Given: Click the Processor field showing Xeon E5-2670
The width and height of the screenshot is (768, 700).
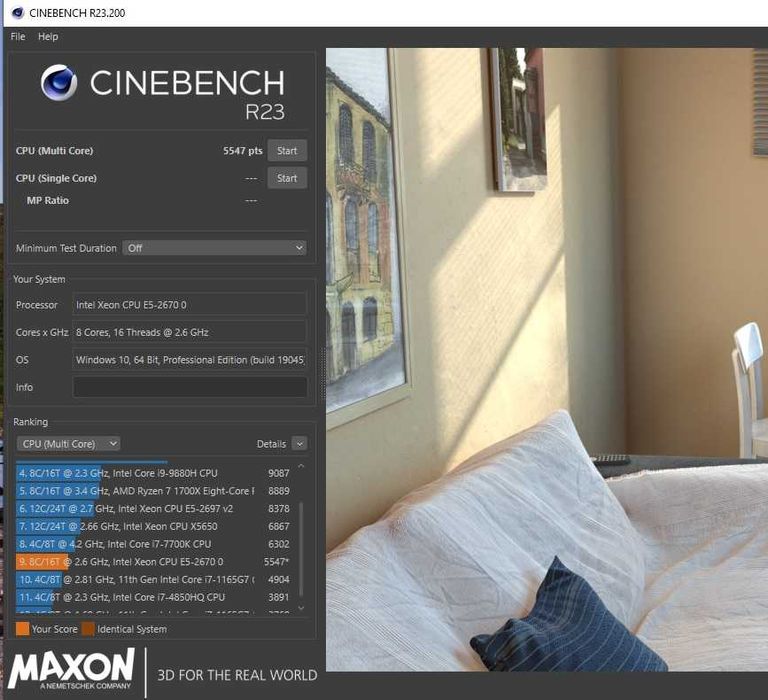Looking at the screenshot, I should pyautogui.click(x=189, y=305).
